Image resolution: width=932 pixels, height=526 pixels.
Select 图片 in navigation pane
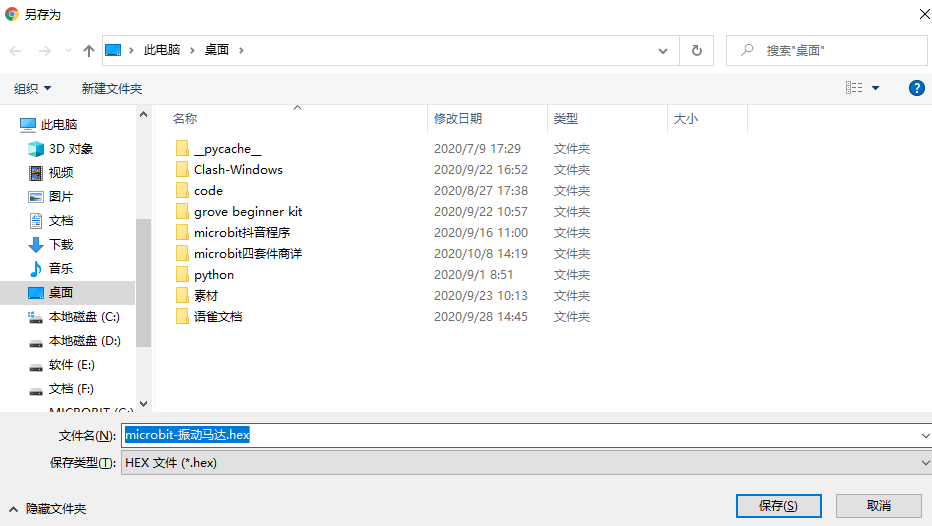[x=51, y=197]
